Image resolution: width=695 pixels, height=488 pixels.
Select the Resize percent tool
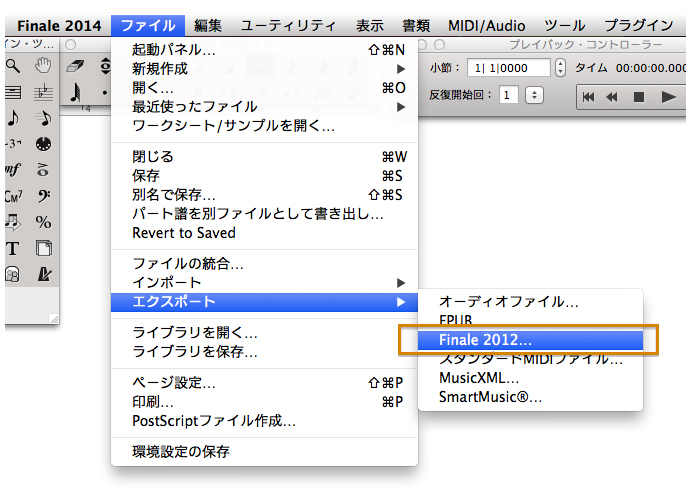pos(43,222)
